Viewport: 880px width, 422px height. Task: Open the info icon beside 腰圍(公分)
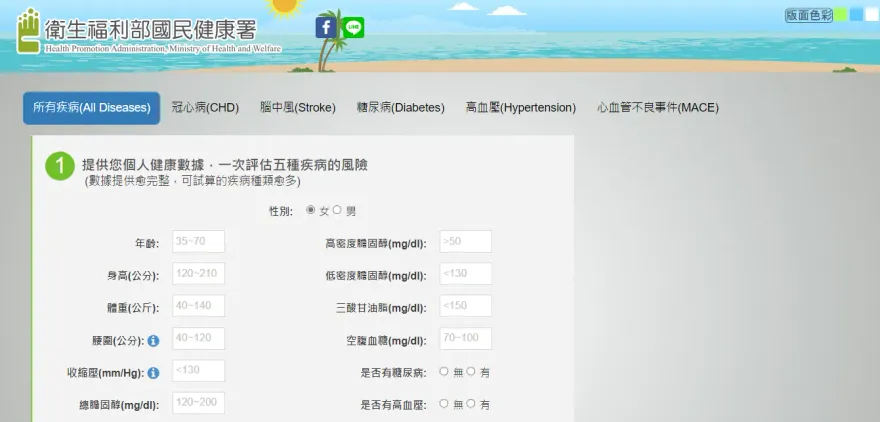click(x=154, y=341)
